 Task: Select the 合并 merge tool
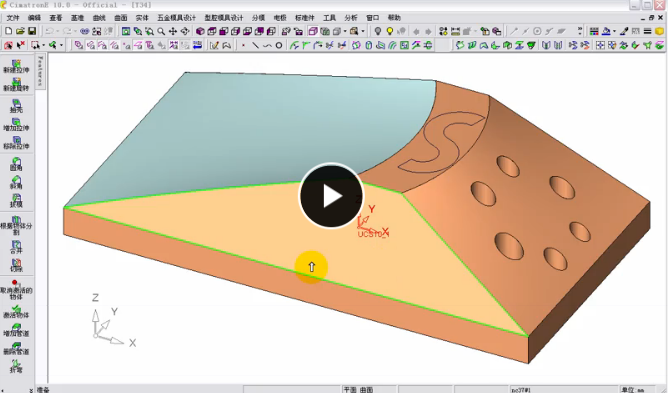16,247
